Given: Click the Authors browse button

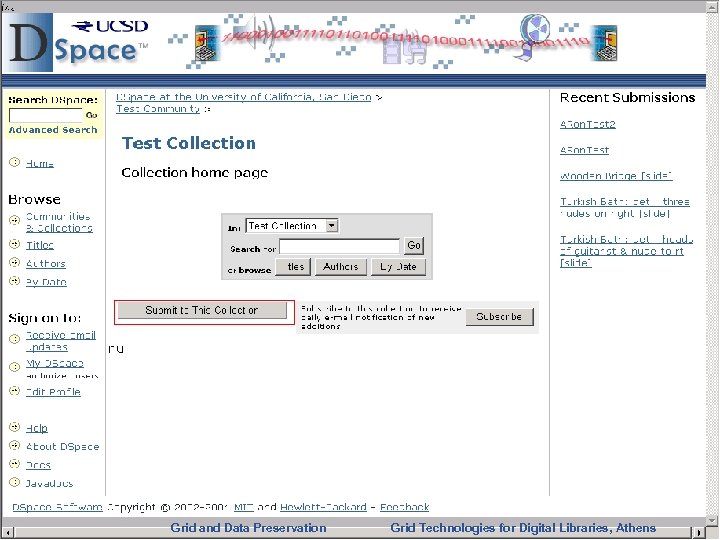Looking at the screenshot, I should coord(341,267).
